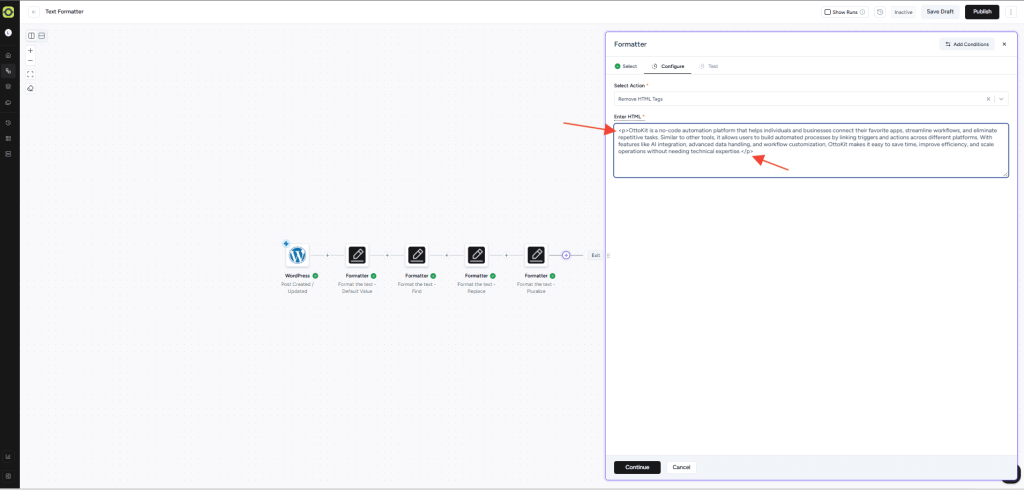Open the three-dot more options menu
Image resolution: width=1024 pixels, height=490 pixels.
1011,12
